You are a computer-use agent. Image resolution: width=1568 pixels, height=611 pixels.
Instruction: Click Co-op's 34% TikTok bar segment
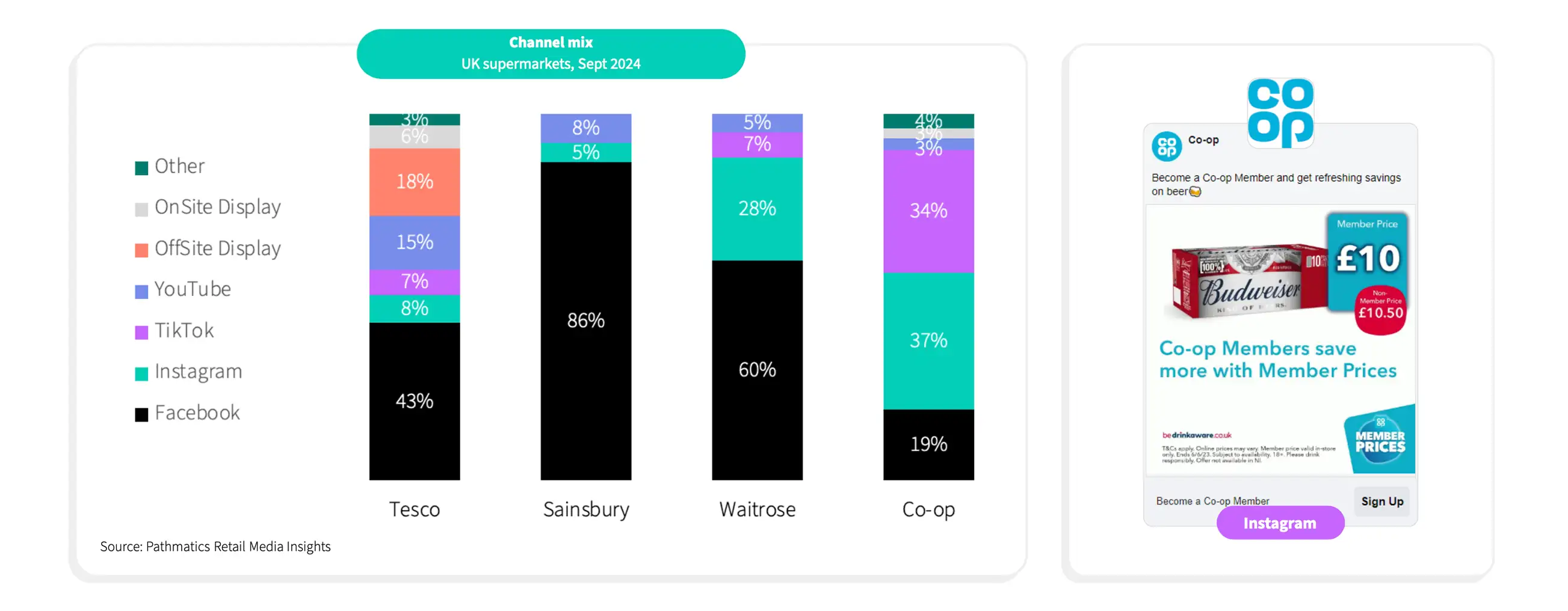coord(928,211)
